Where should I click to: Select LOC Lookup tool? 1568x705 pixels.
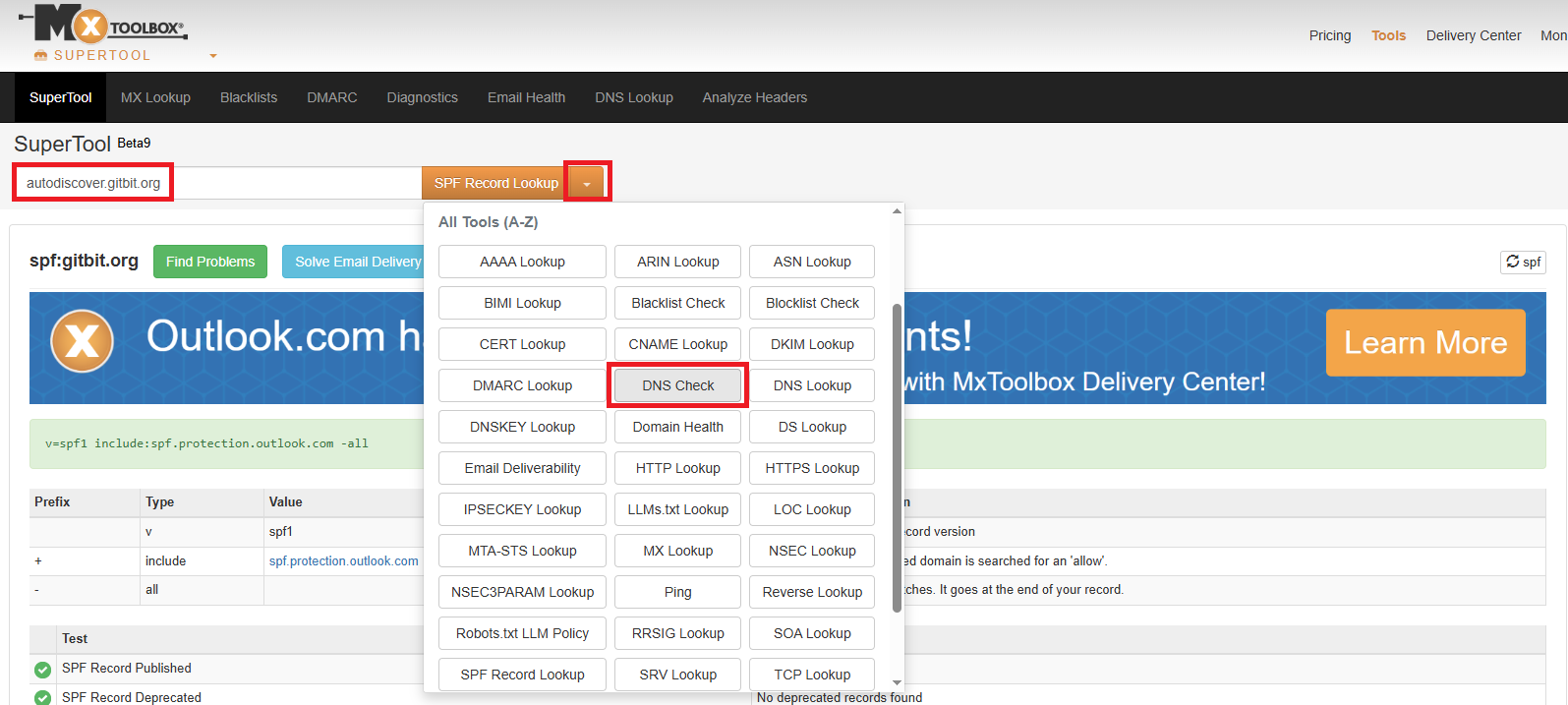click(812, 509)
